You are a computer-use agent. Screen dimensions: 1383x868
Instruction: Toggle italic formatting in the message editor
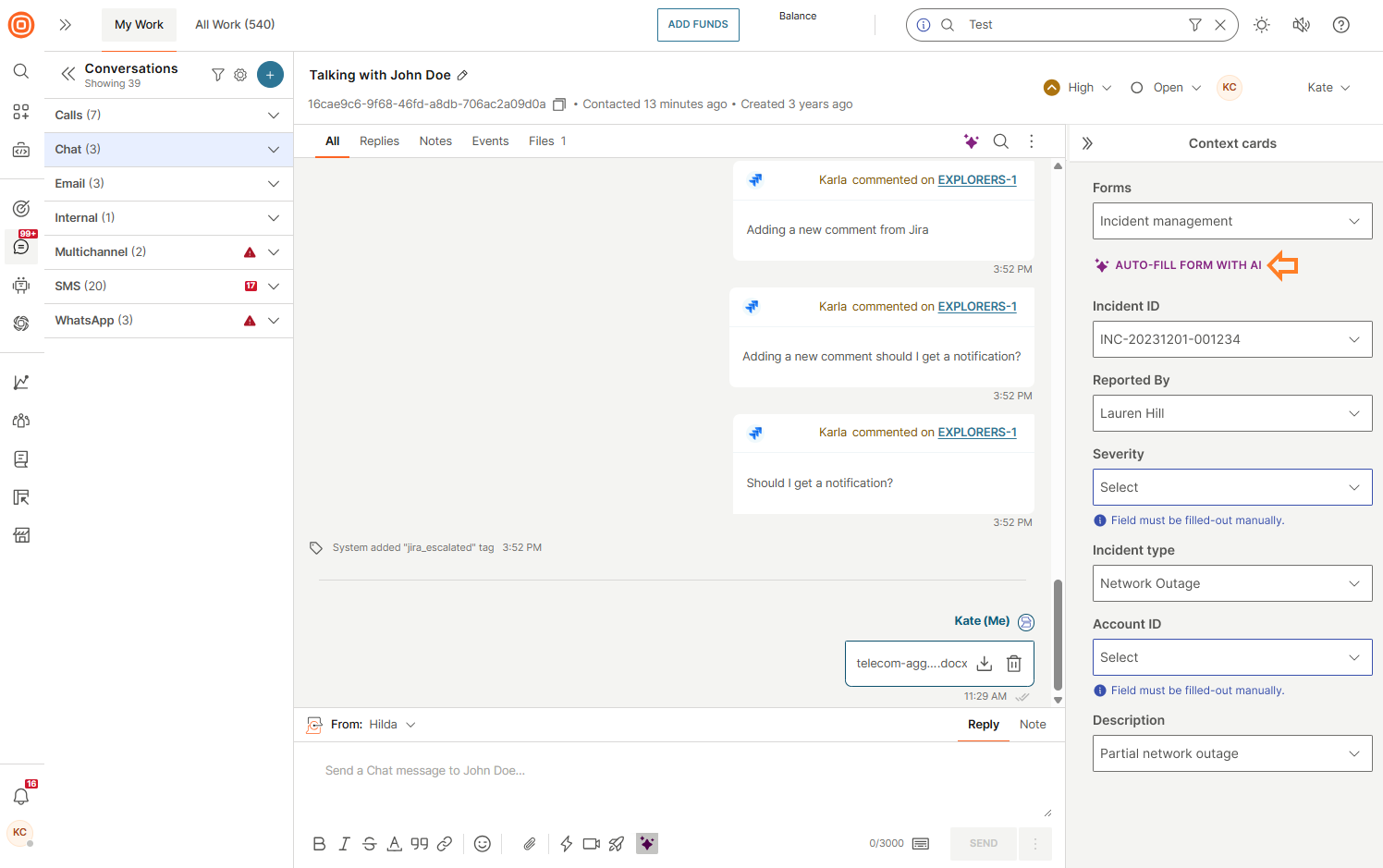click(x=344, y=843)
